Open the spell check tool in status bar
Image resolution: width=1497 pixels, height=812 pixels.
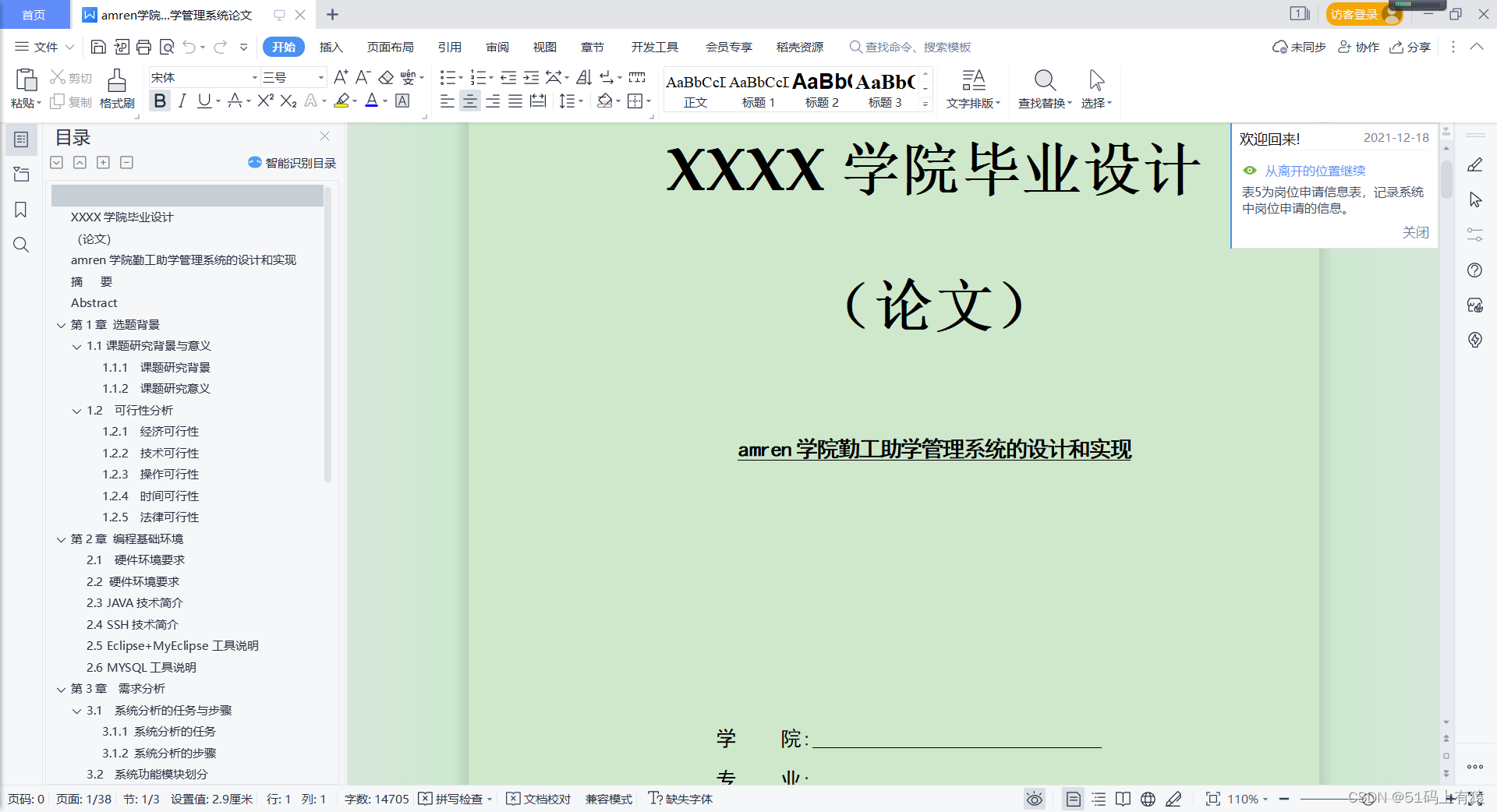pyautogui.click(x=453, y=799)
